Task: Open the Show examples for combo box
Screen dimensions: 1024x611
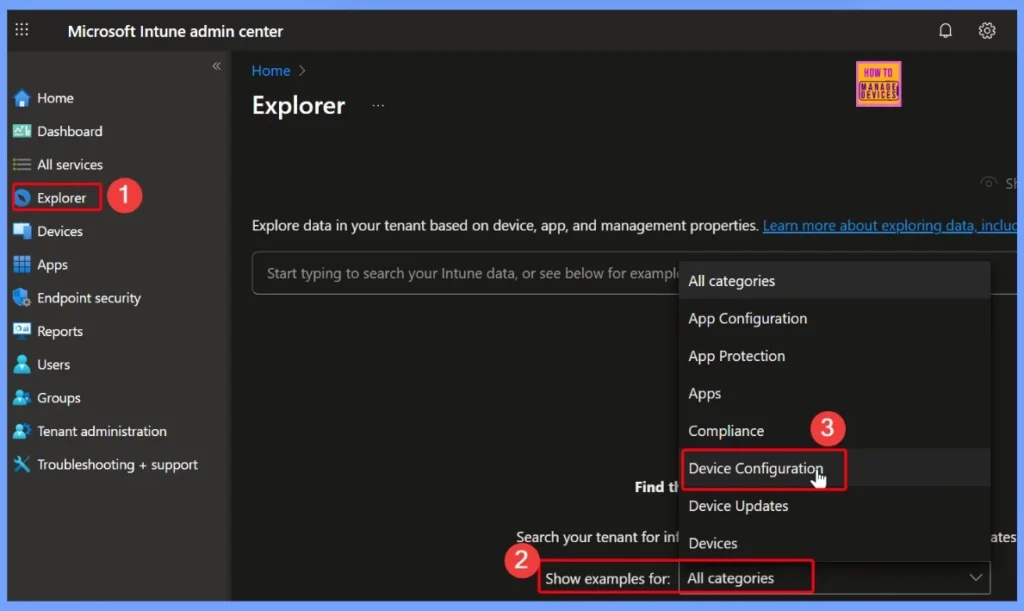Action: pos(835,578)
